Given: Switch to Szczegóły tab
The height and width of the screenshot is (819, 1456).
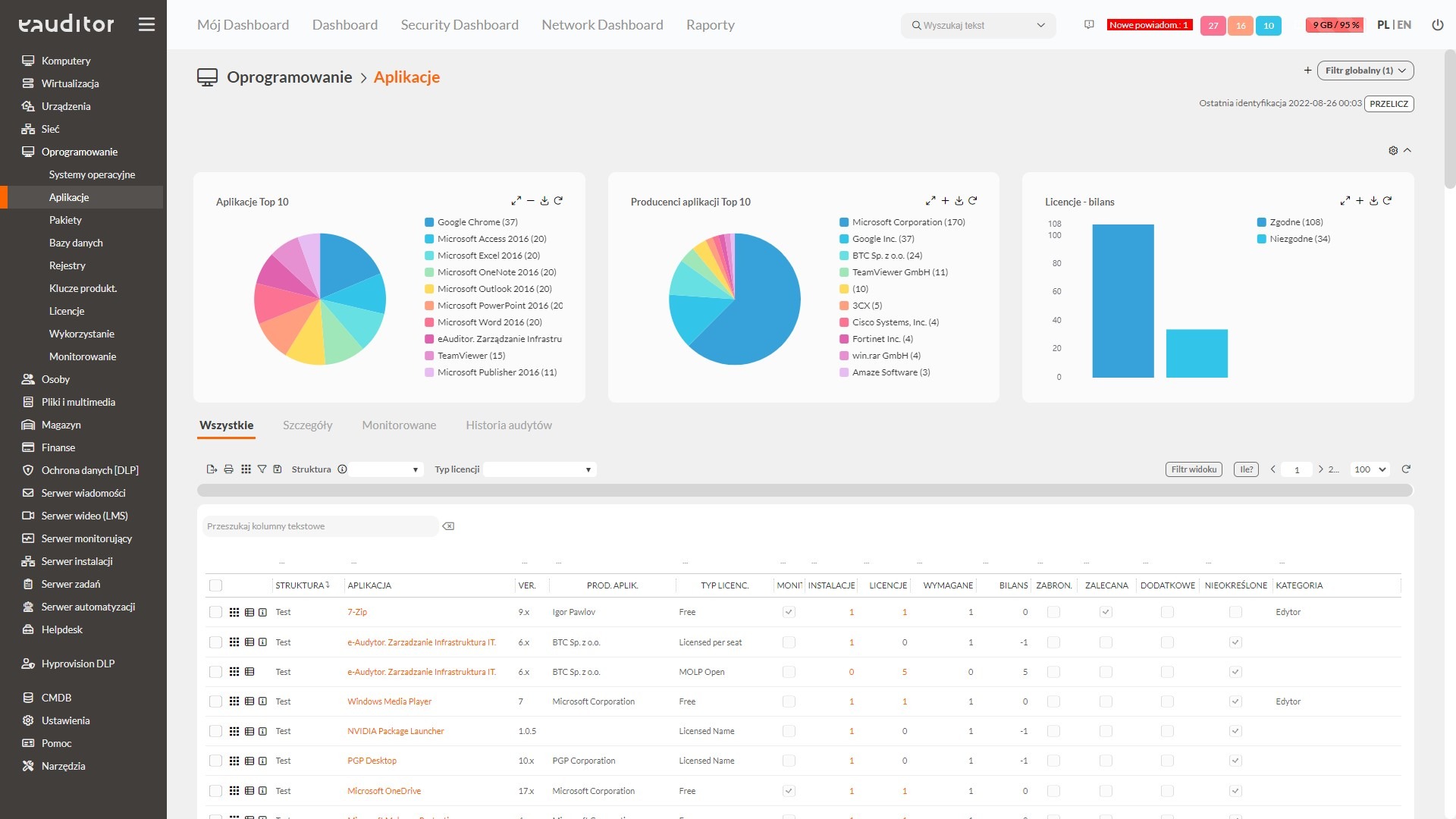Looking at the screenshot, I should [x=307, y=425].
